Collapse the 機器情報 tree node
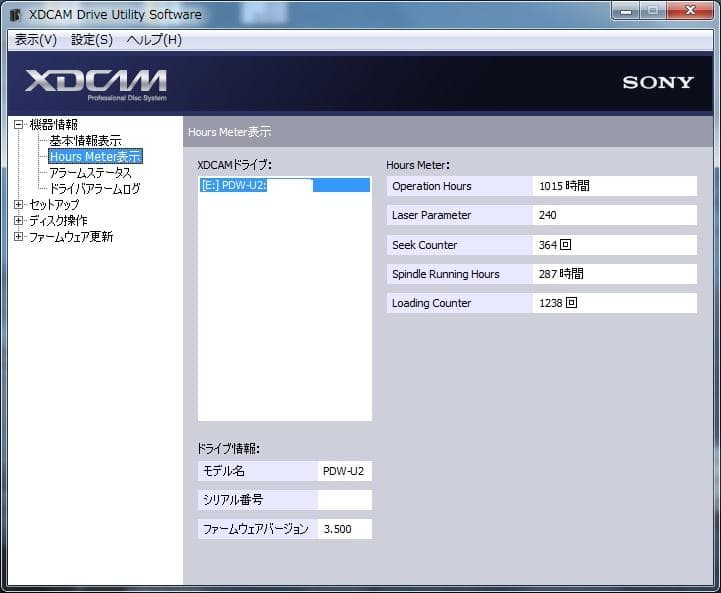The width and height of the screenshot is (721, 593). point(18,125)
